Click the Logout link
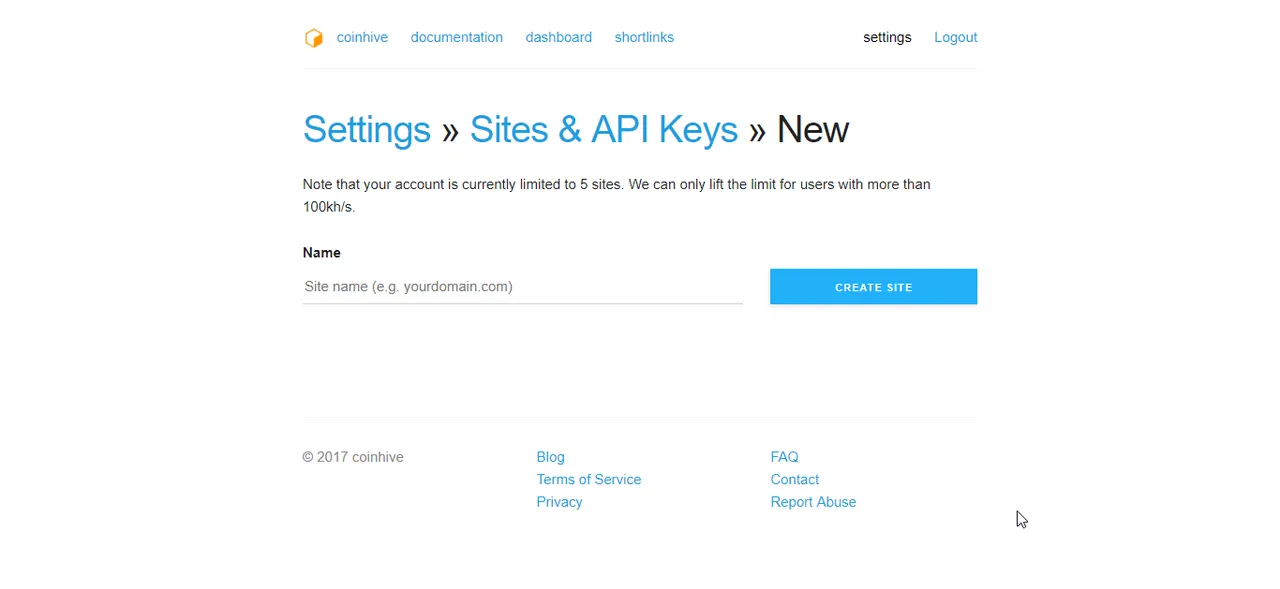 (956, 37)
